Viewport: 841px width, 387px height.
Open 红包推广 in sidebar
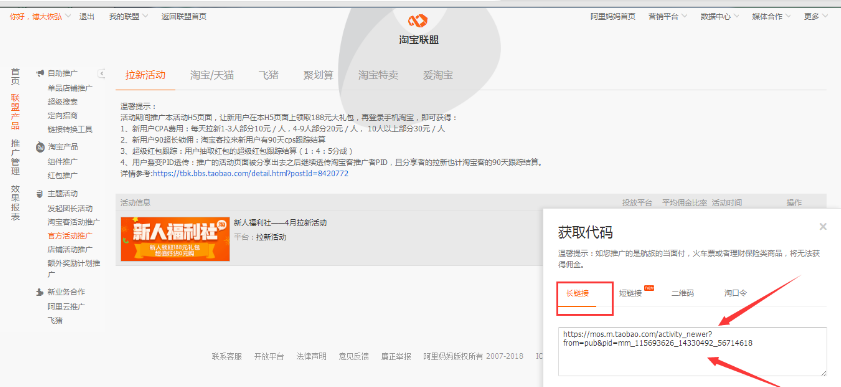(x=62, y=175)
